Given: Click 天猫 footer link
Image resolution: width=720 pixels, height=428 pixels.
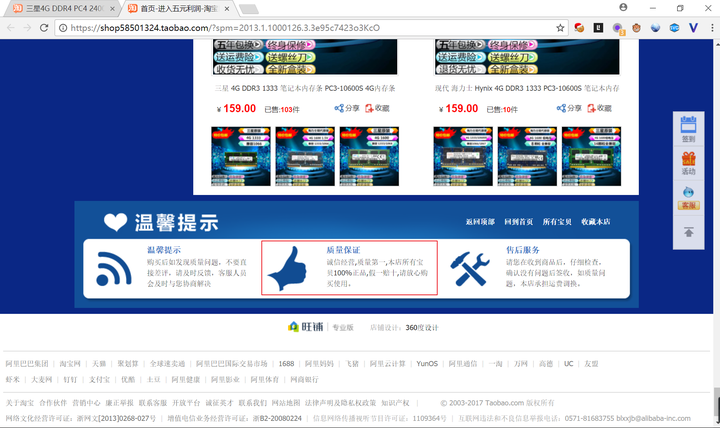Looking at the screenshot, I should 99,364.
